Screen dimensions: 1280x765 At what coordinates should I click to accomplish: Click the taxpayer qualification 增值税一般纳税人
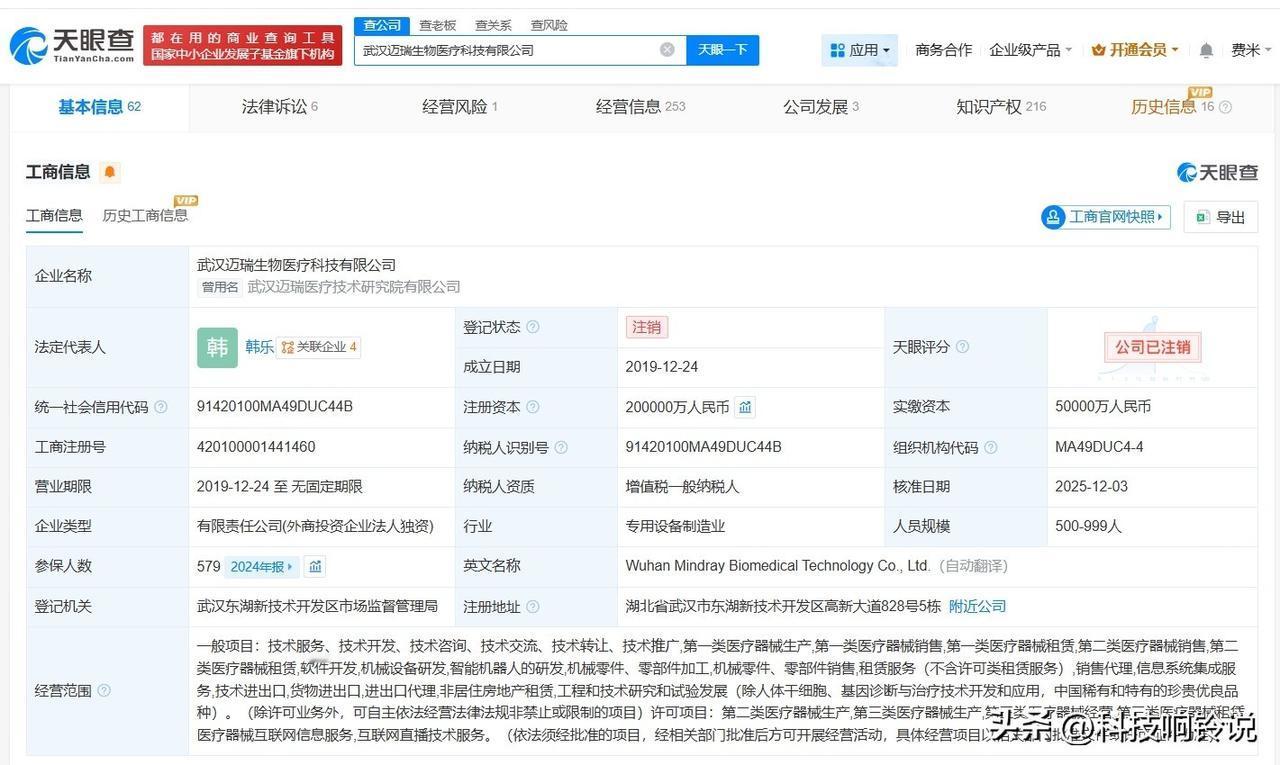pyautogui.click(x=682, y=487)
